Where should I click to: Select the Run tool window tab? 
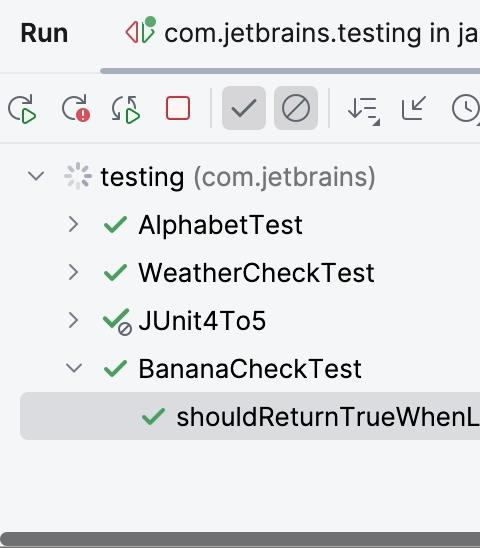[44, 34]
